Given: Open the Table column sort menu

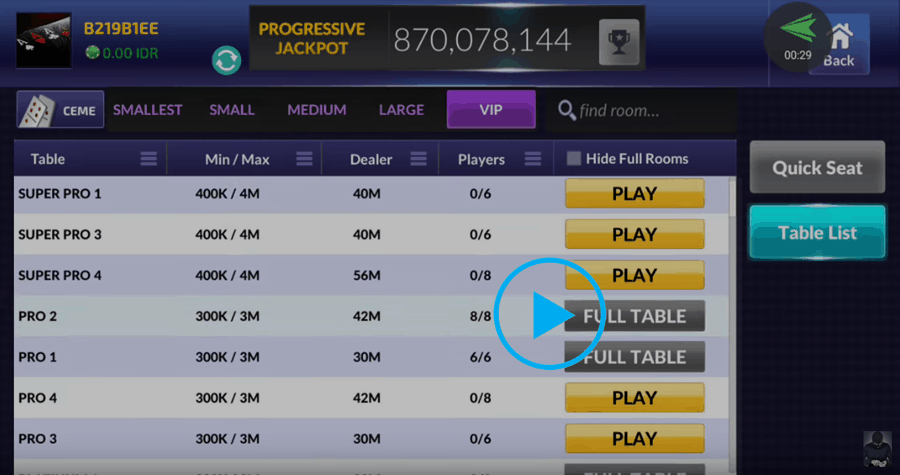Looking at the screenshot, I should coord(149,159).
